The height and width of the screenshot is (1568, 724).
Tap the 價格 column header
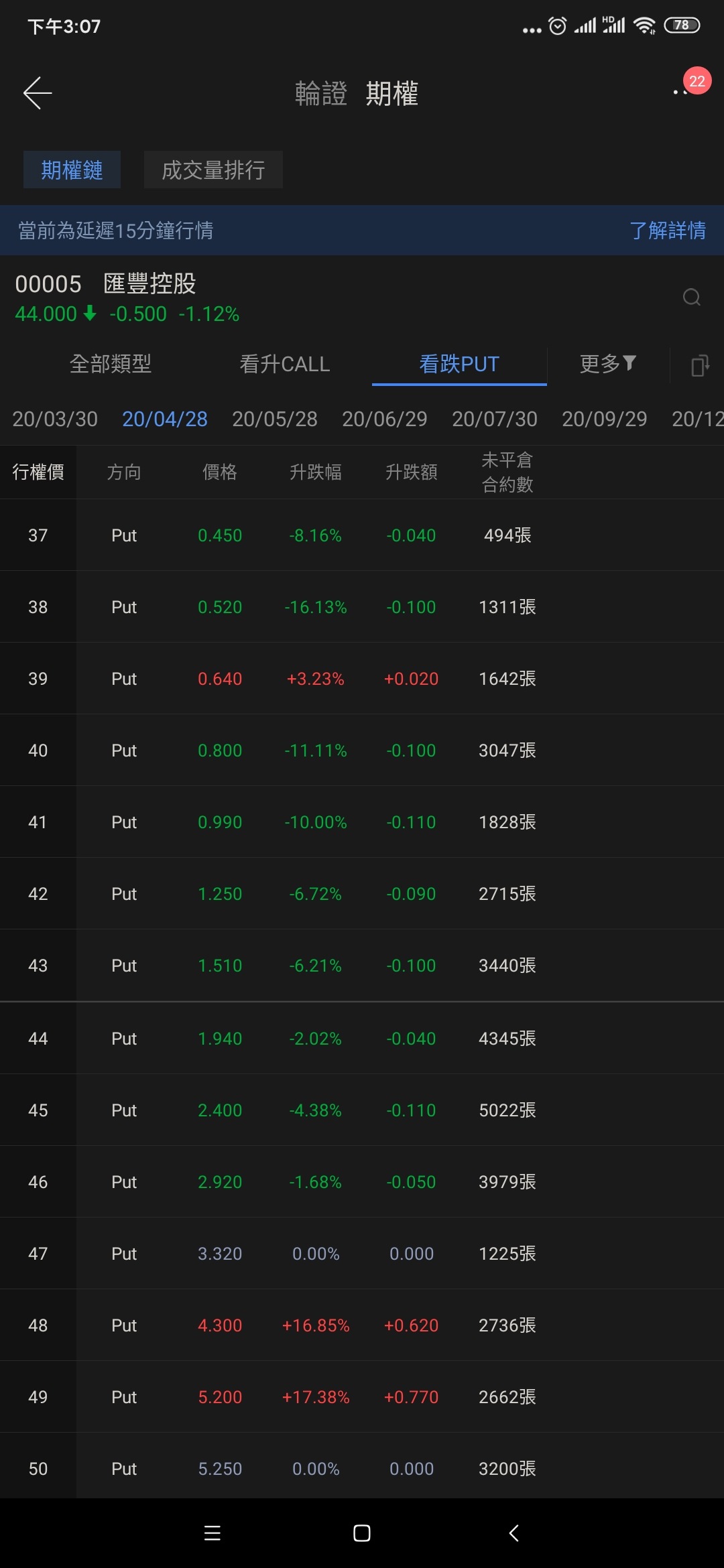pyautogui.click(x=220, y=472)
